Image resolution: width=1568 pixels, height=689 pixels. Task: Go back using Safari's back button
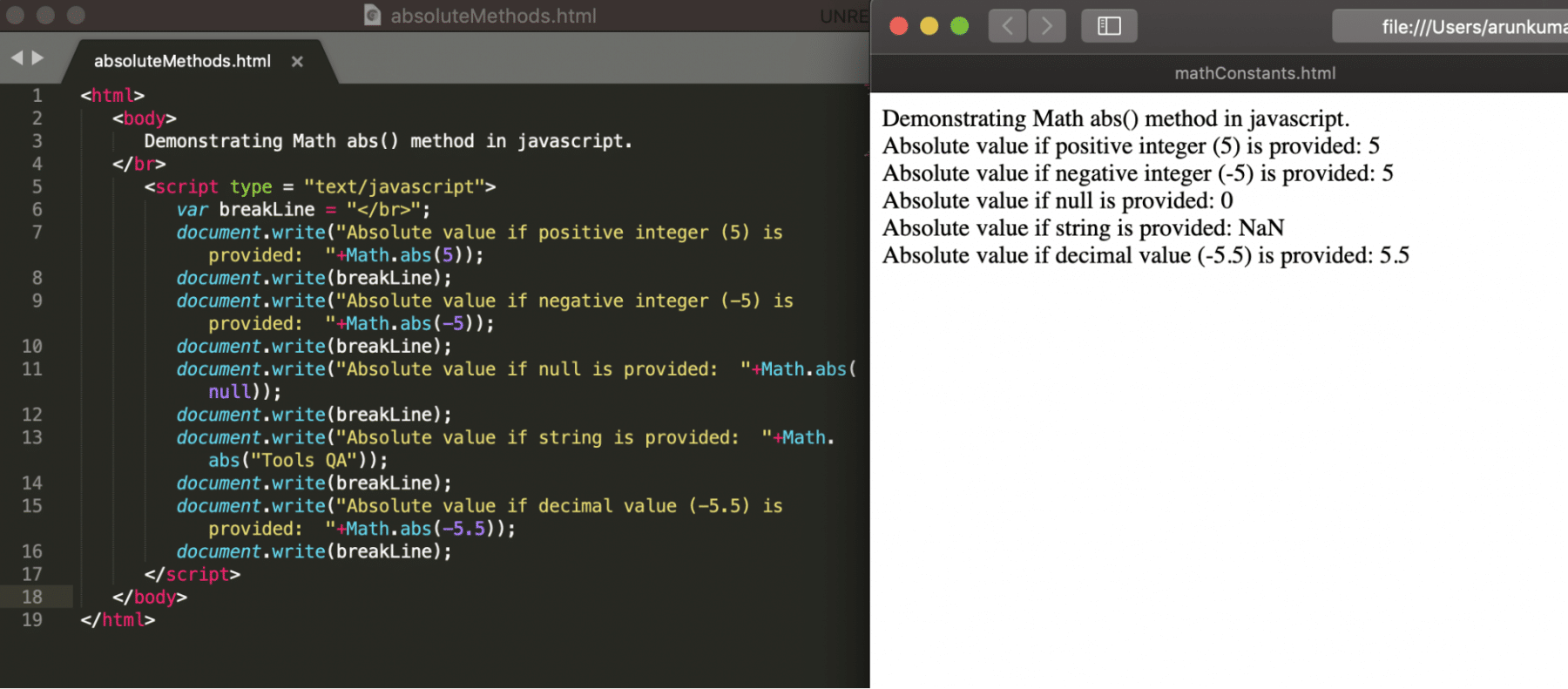tap(1007, 26)
